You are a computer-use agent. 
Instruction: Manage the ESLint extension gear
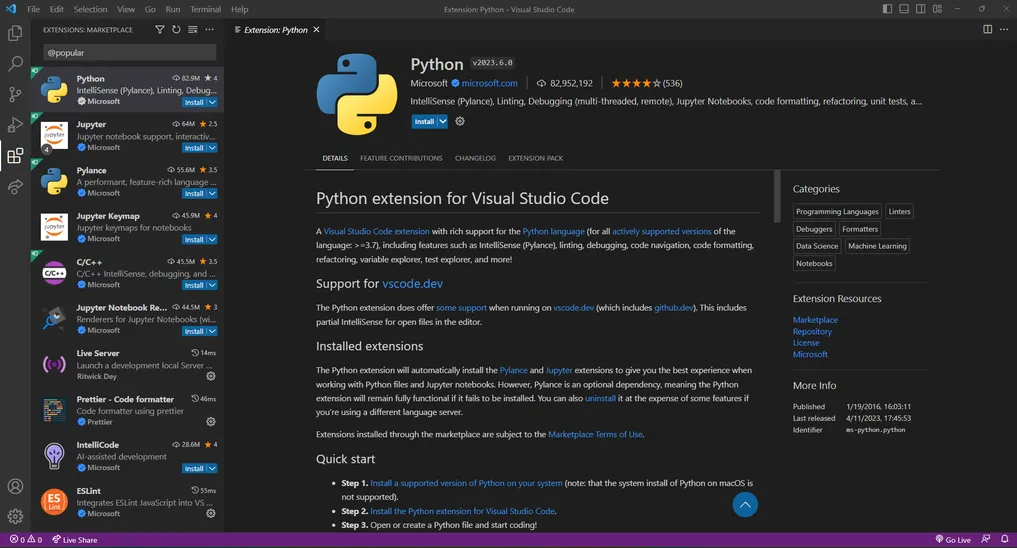[x=211, y=514]
